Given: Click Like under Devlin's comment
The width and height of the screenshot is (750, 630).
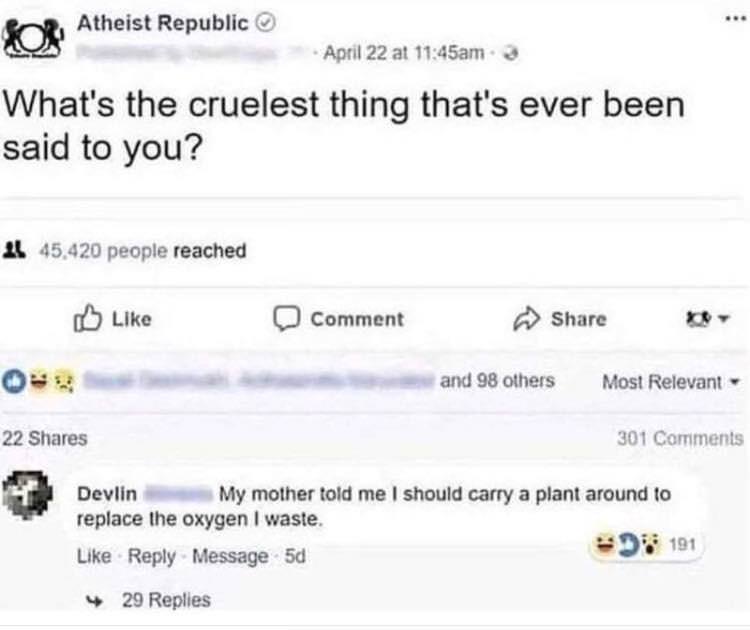Looking at the screenshot, I should 91,555.
